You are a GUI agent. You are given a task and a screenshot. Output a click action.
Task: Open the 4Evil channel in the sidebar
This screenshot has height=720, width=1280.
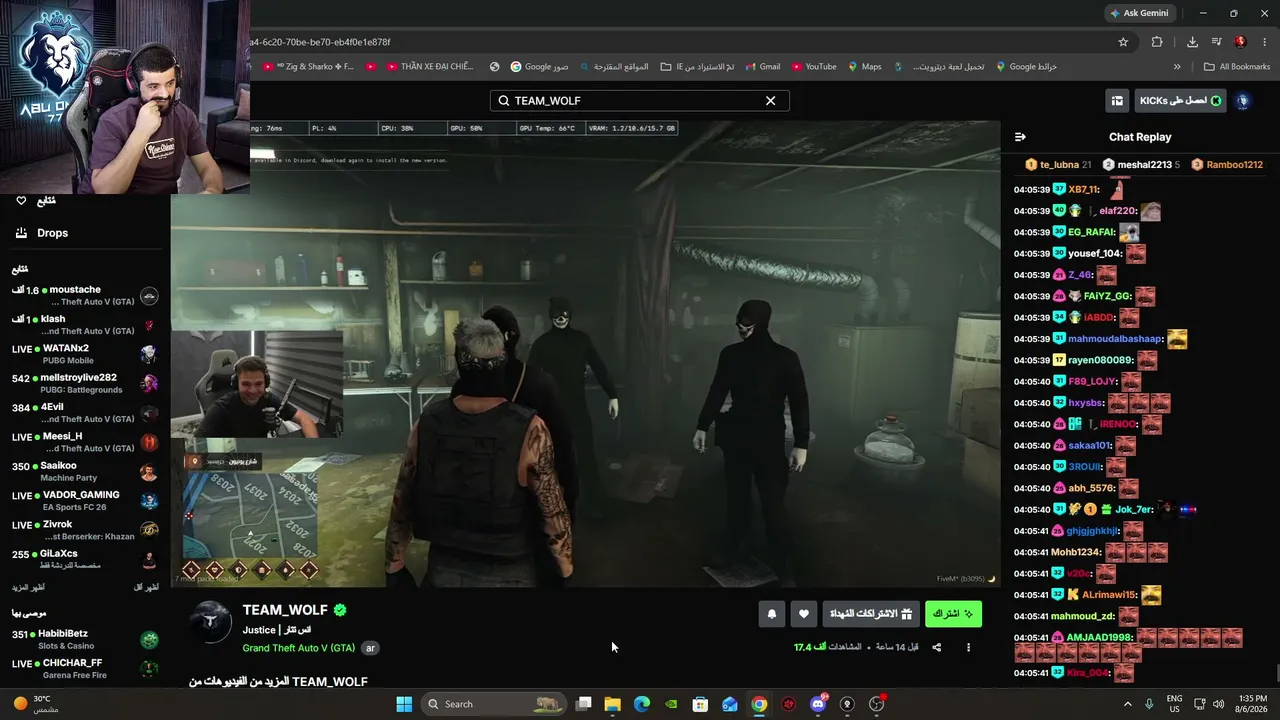click(85, 413)
